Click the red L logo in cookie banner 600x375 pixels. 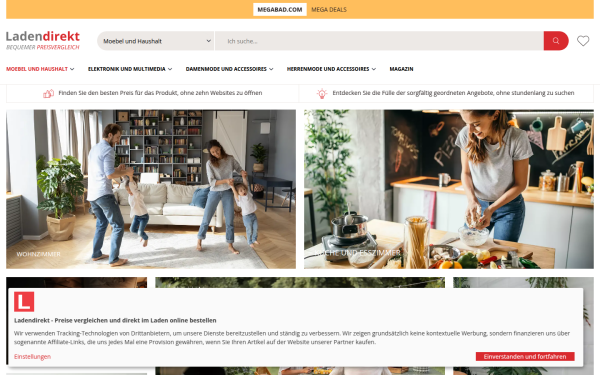[24, 302]
